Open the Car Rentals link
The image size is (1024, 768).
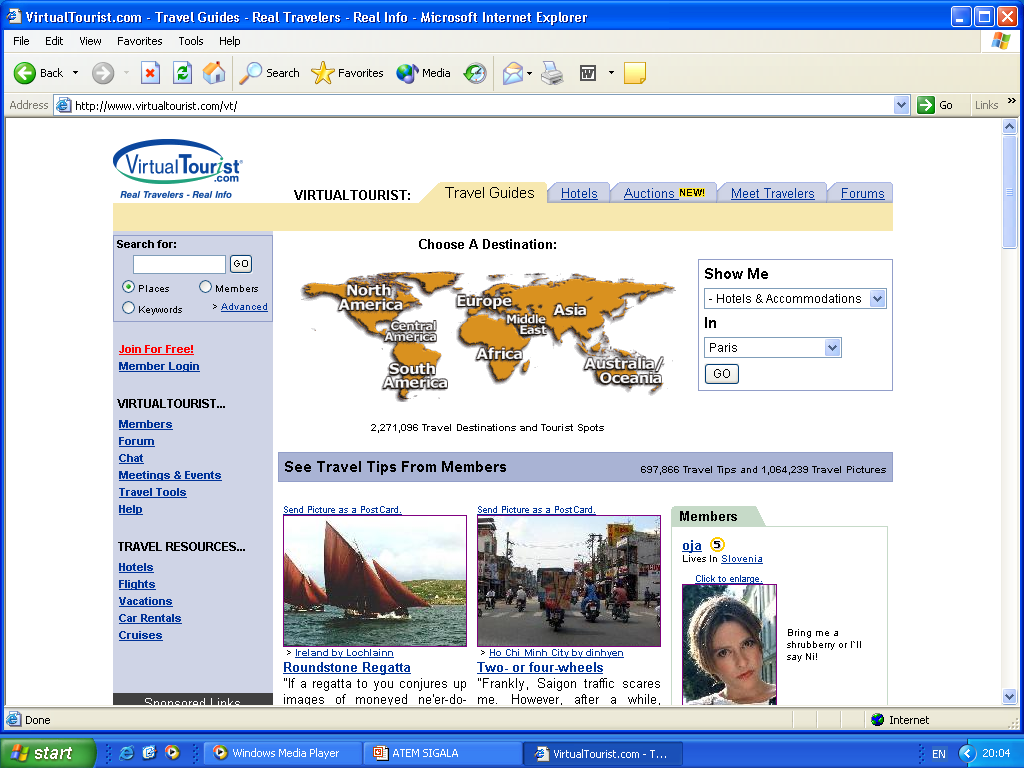(150, 618)
